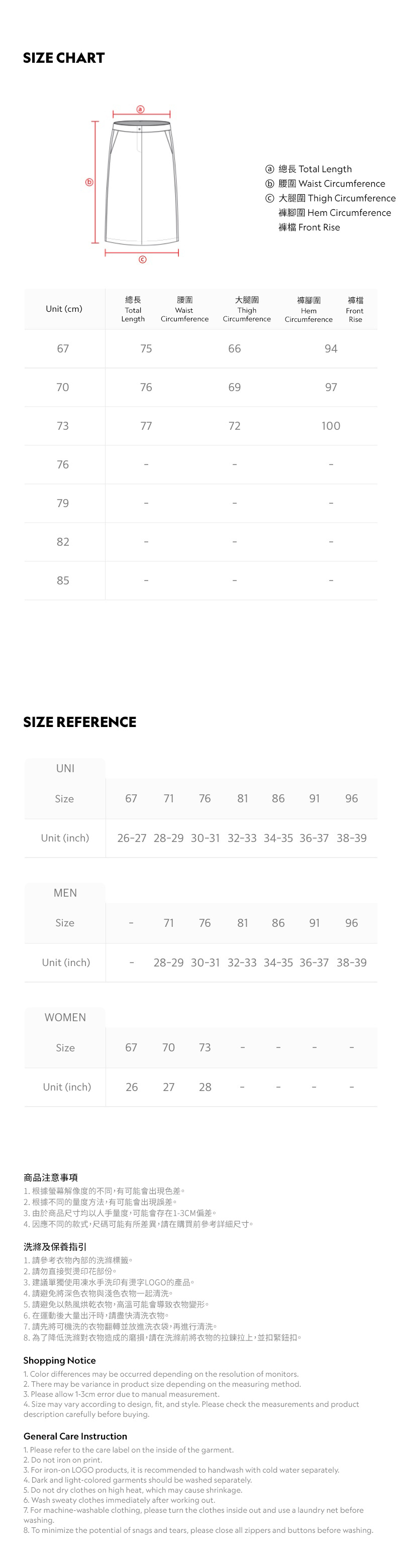This screenshot has height=1568, width=402.
Task: Select legend circle "c" beside Thigh Circumference
Action: point(269,198)
